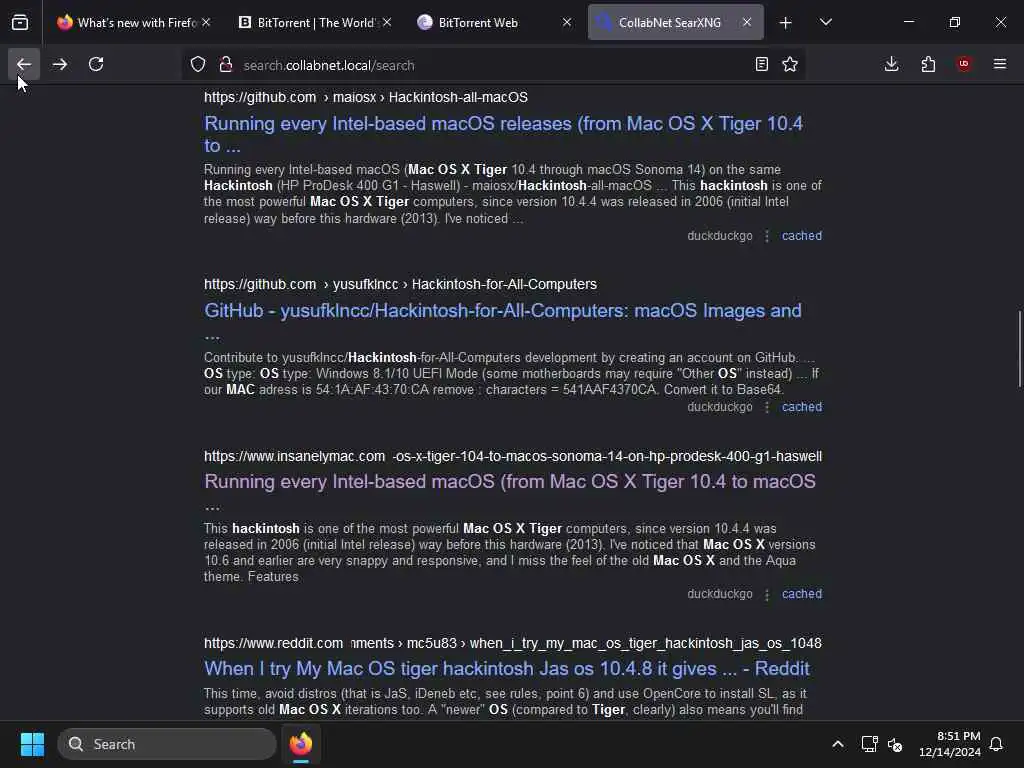Open Running every Intel-based macOS releases link

tap(504, 134)
